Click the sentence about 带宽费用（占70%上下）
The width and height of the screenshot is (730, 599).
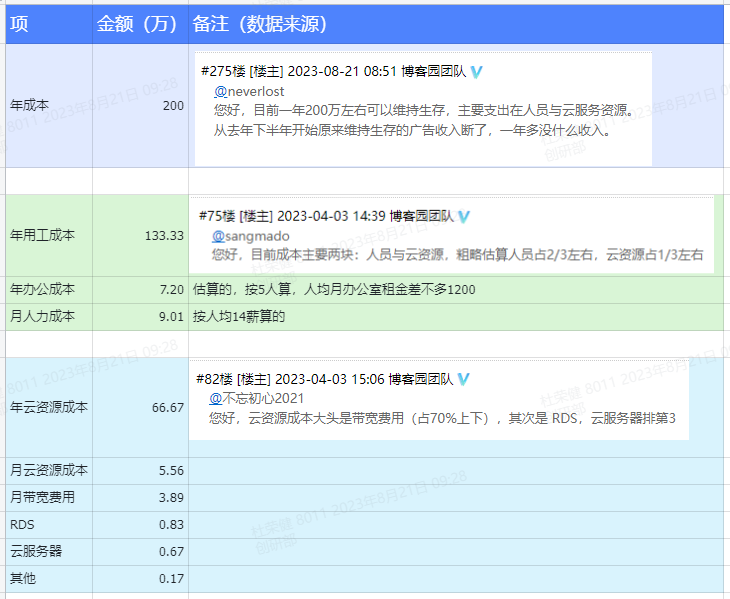click(x=442, y=418)
